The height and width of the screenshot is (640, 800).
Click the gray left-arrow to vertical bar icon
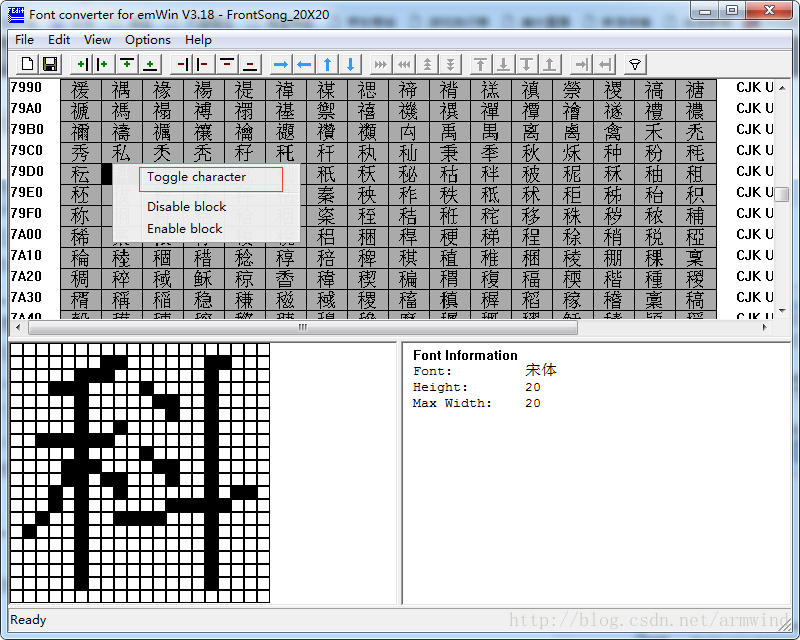tap(605, 64)
